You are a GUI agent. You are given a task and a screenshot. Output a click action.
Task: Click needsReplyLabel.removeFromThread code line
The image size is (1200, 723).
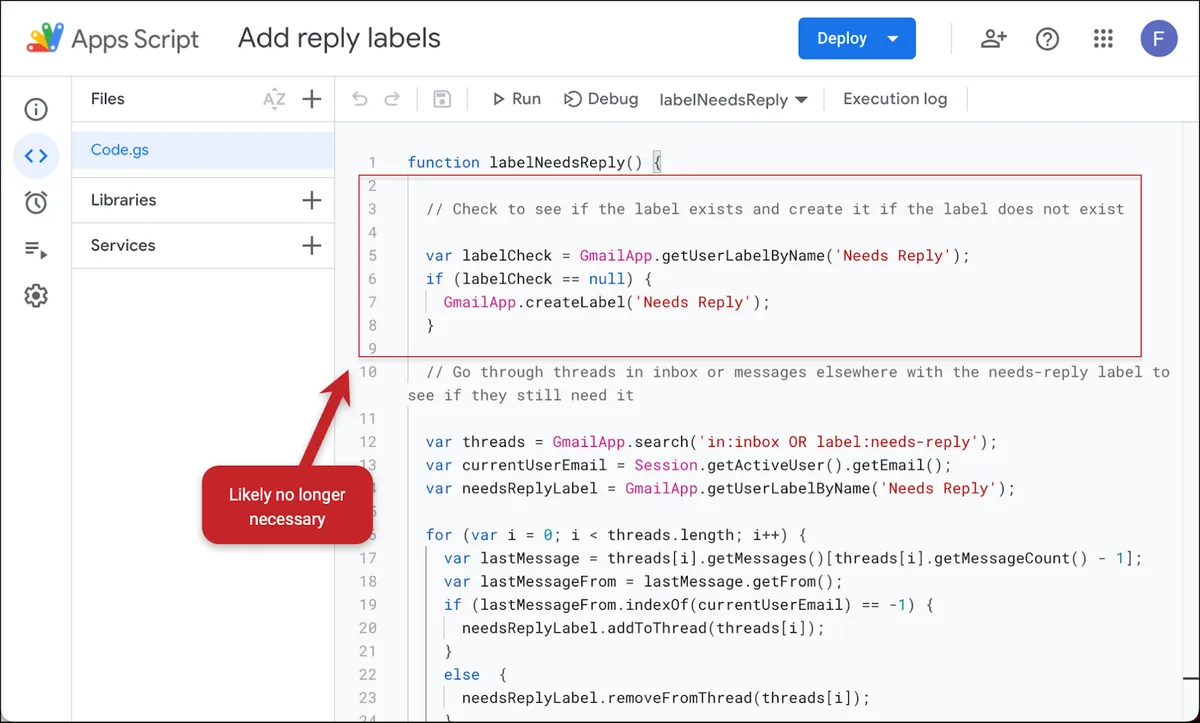tap(666, 698)
